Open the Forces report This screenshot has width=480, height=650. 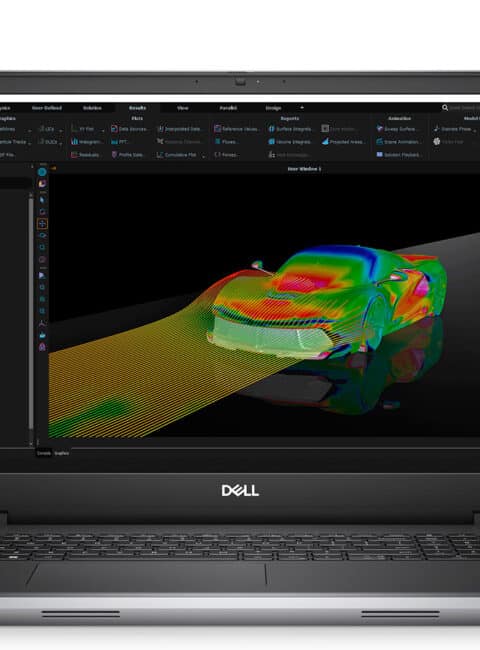226,155
